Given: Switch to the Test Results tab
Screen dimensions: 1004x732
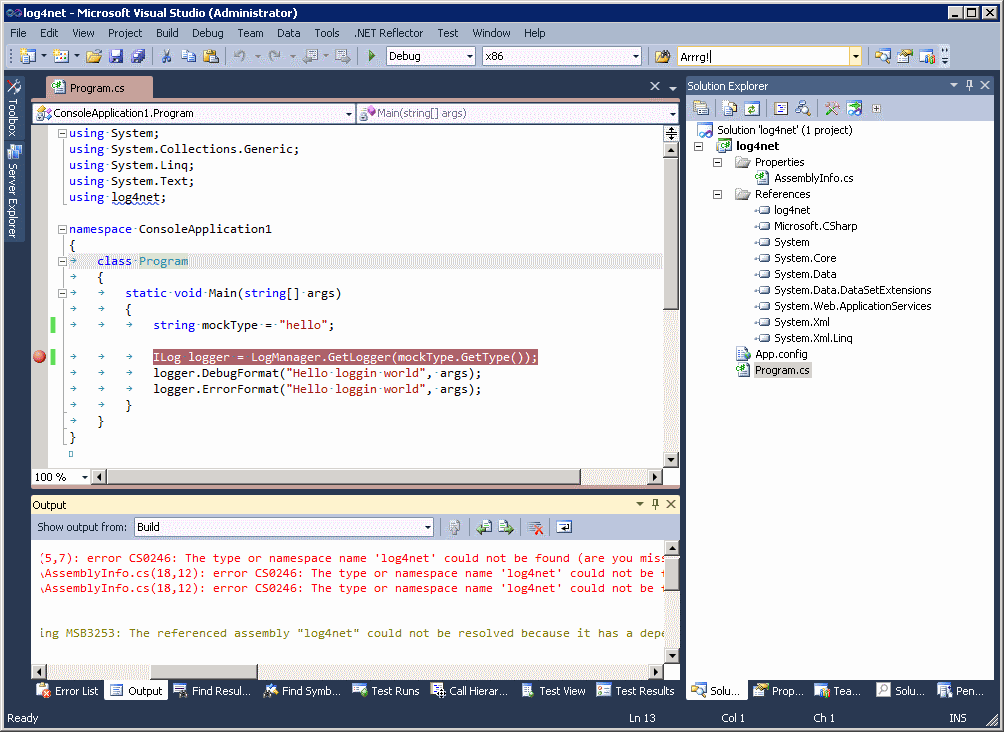Looking at the screenshot, I should (635, 690).
